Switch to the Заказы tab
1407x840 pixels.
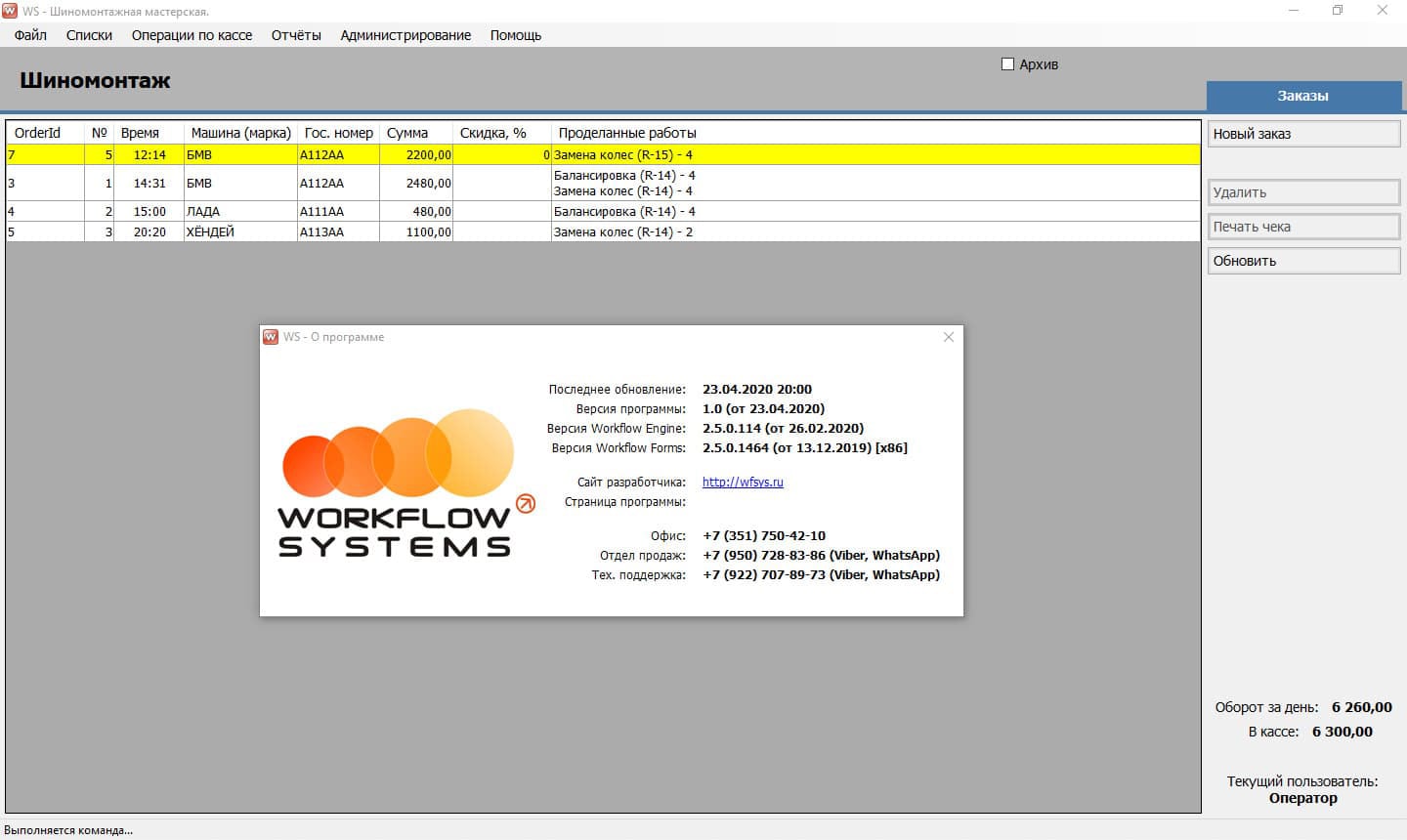click(1302, 96)
